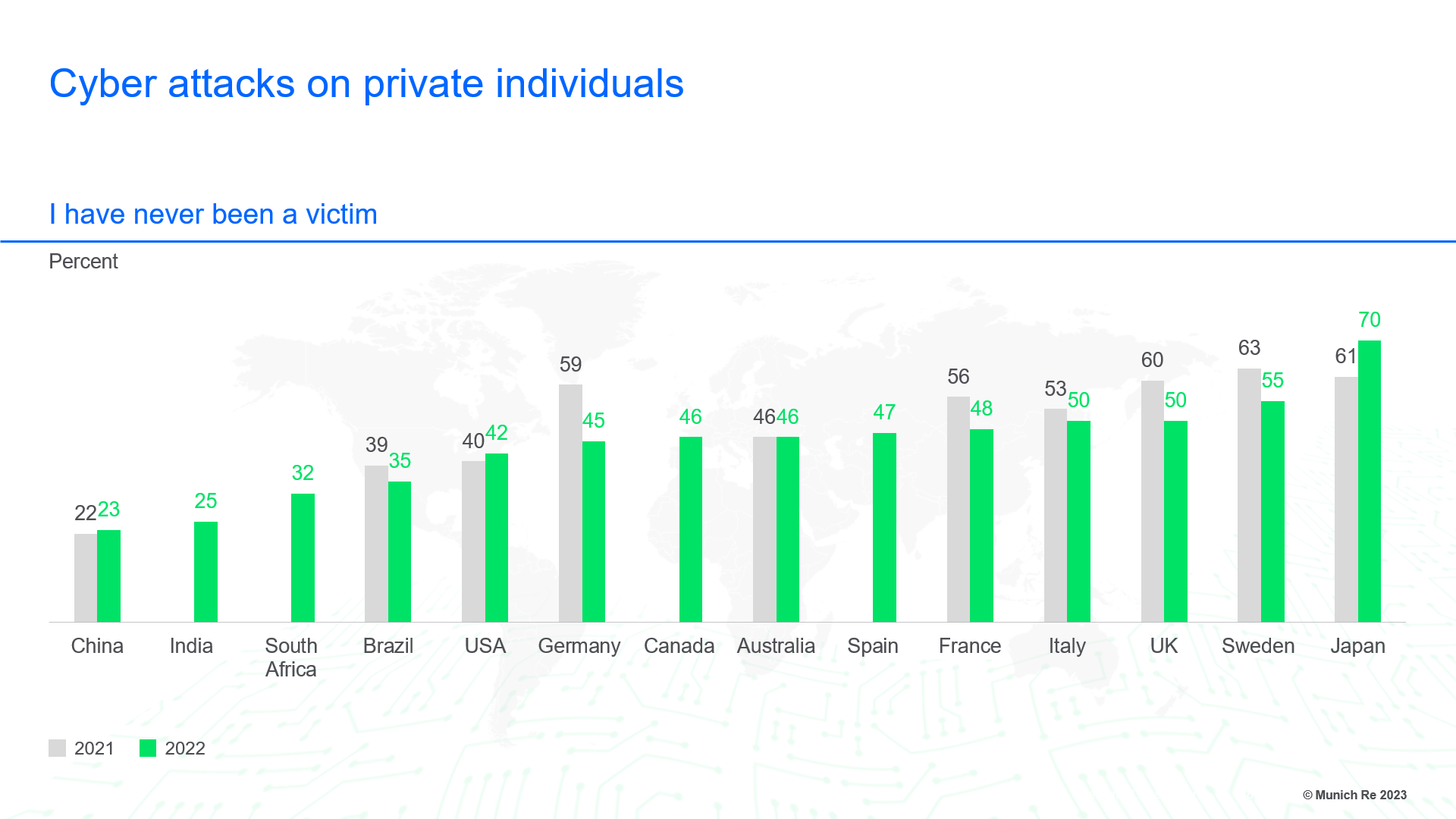
Task: Select Brazil's green 2022 bar
Action: 400,551
